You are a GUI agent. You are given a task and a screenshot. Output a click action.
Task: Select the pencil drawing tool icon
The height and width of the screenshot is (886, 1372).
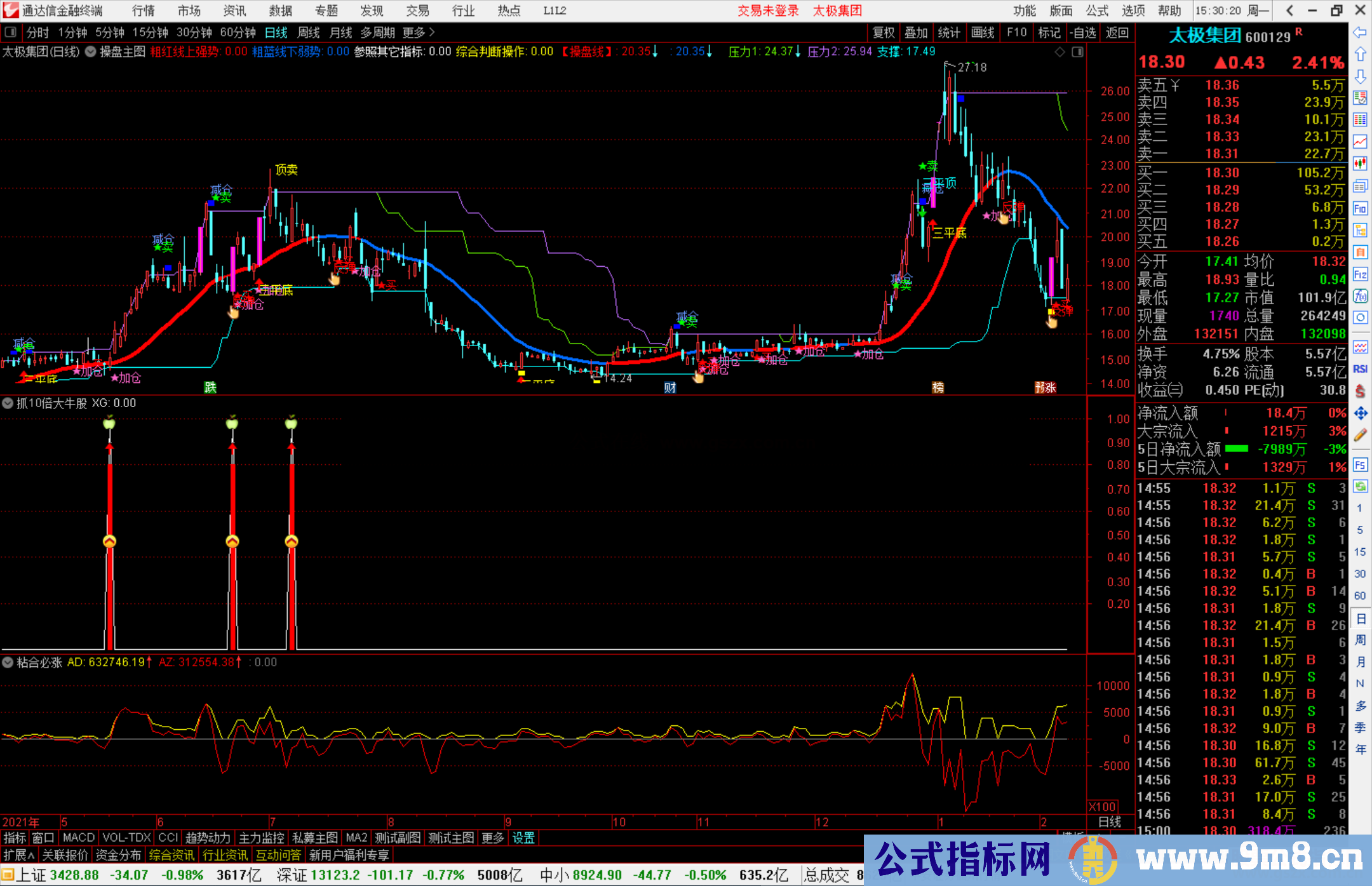click(x=1360, y=436)
